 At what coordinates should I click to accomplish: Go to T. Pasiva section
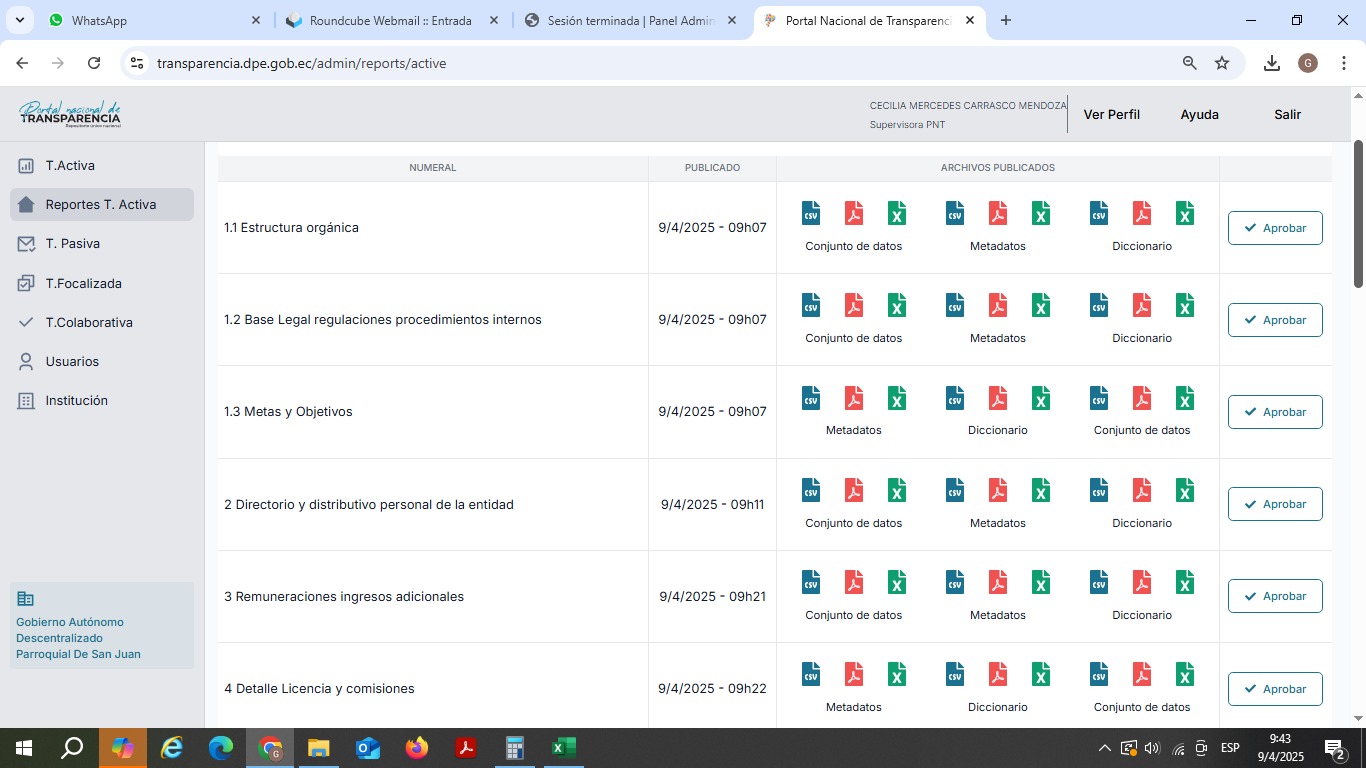click(72, 244)
